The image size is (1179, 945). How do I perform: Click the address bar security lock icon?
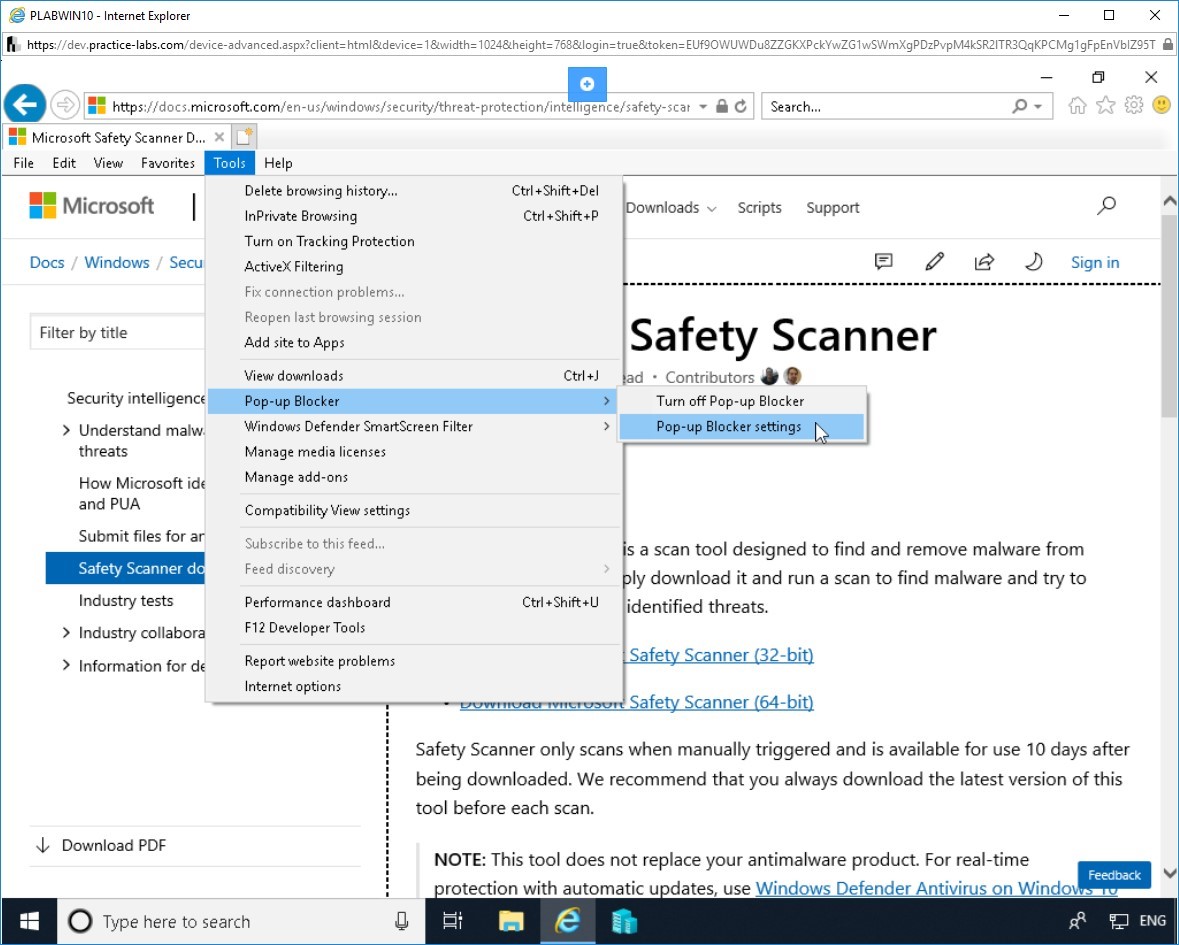tap(722, 107)
